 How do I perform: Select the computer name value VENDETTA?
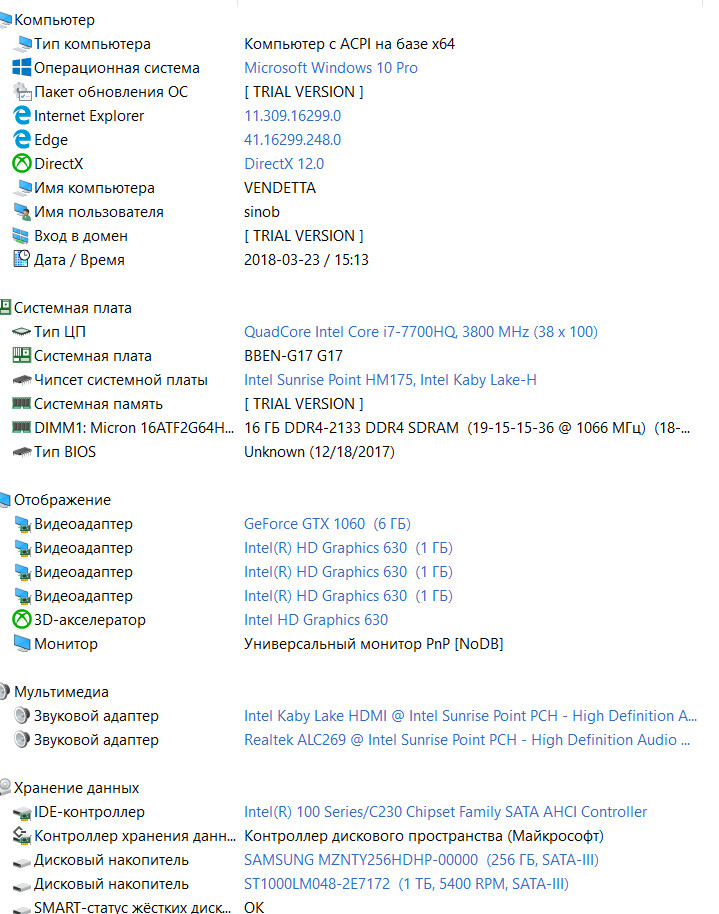click(280, 188)
